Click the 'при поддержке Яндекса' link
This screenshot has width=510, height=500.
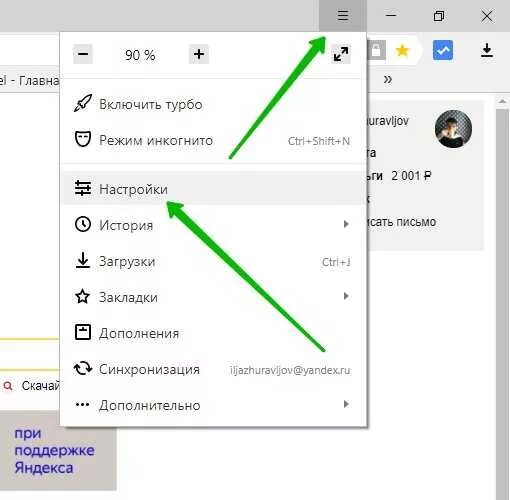click(x=54, y=450)
